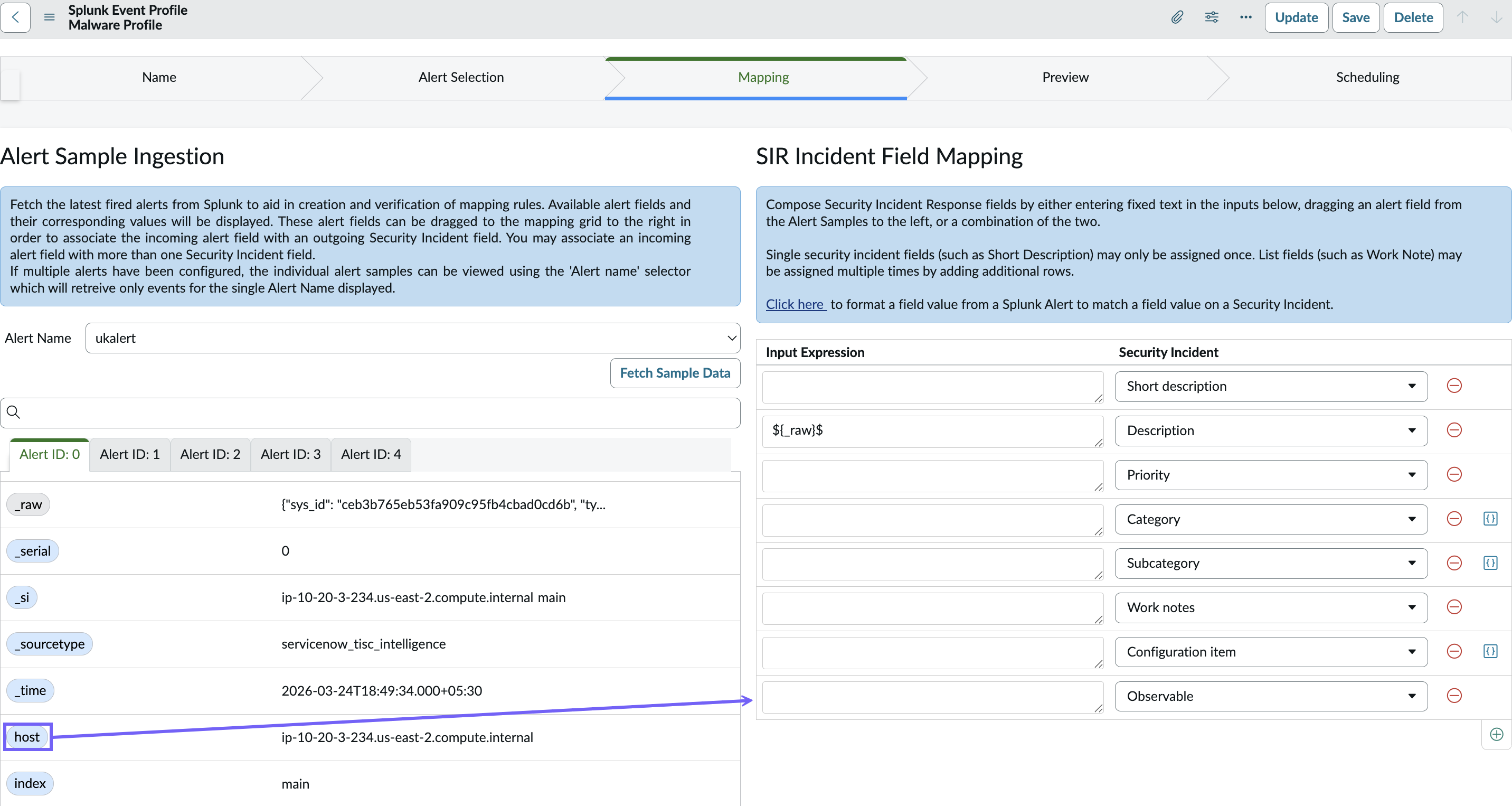Open value mapping braces for Configuration item
The image size is (1512, 806).
[1490, 651]
